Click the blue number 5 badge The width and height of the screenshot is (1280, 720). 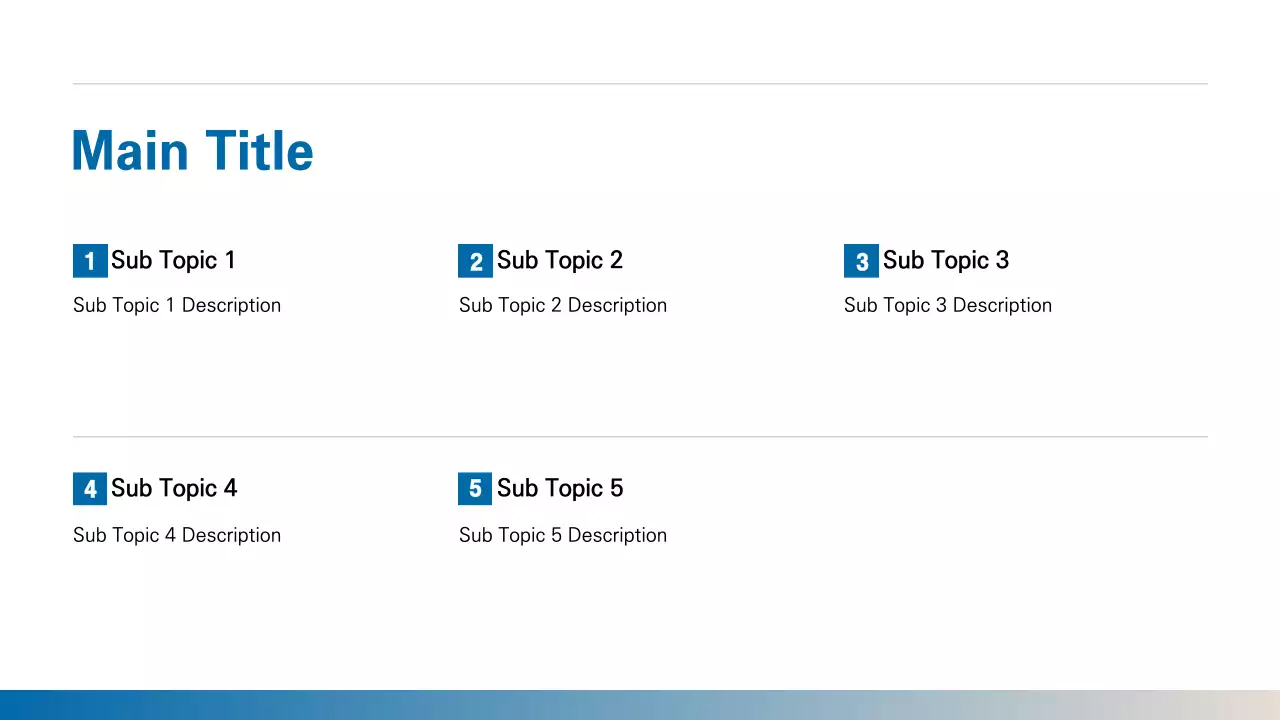click(475, 489)
